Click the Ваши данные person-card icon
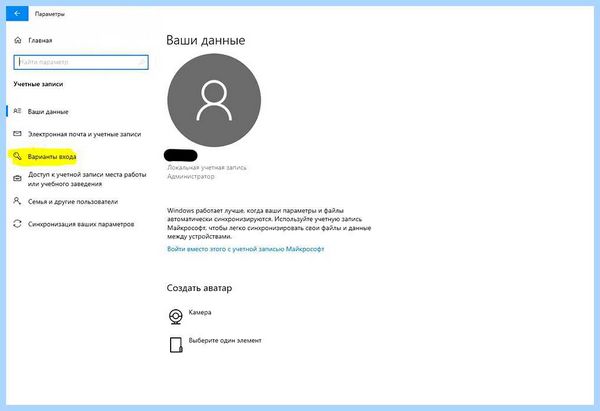Image resolution: width=600 pixels, height=411 pixels. pos(17,111)
